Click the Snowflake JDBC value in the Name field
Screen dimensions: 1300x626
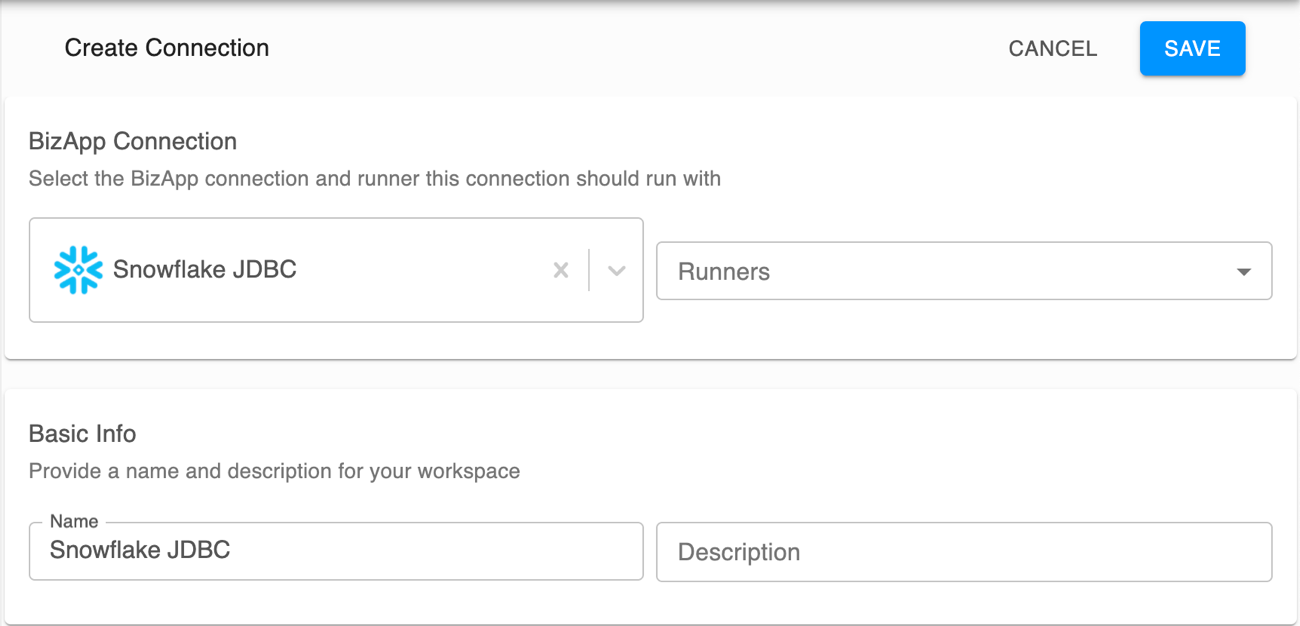click(x=140, y=549)
